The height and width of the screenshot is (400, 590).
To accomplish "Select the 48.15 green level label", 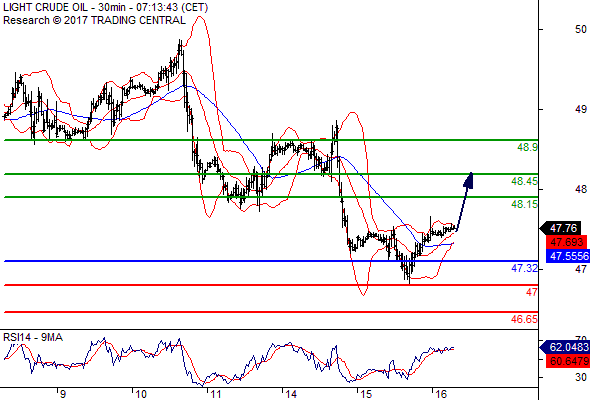I will [x=524, y=204].
